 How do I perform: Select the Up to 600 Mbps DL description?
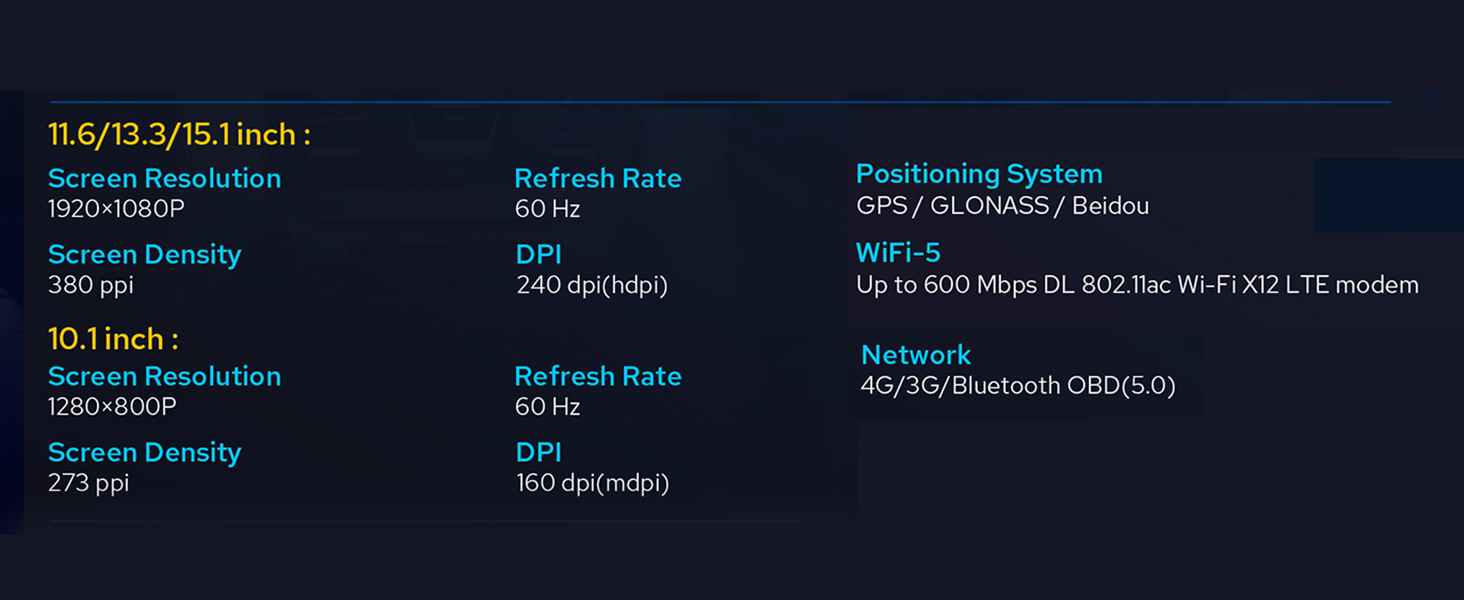1138,285
